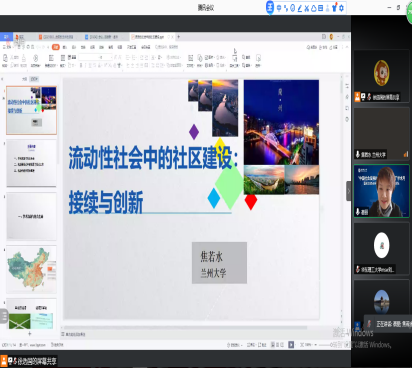Select the highlighted orange Home ribbon tab
This screenshot has width=412, height=368.
(56, 47)
